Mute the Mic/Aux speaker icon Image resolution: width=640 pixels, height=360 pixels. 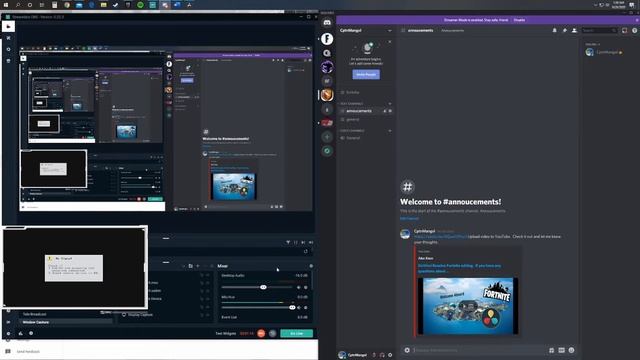(299, 307)
